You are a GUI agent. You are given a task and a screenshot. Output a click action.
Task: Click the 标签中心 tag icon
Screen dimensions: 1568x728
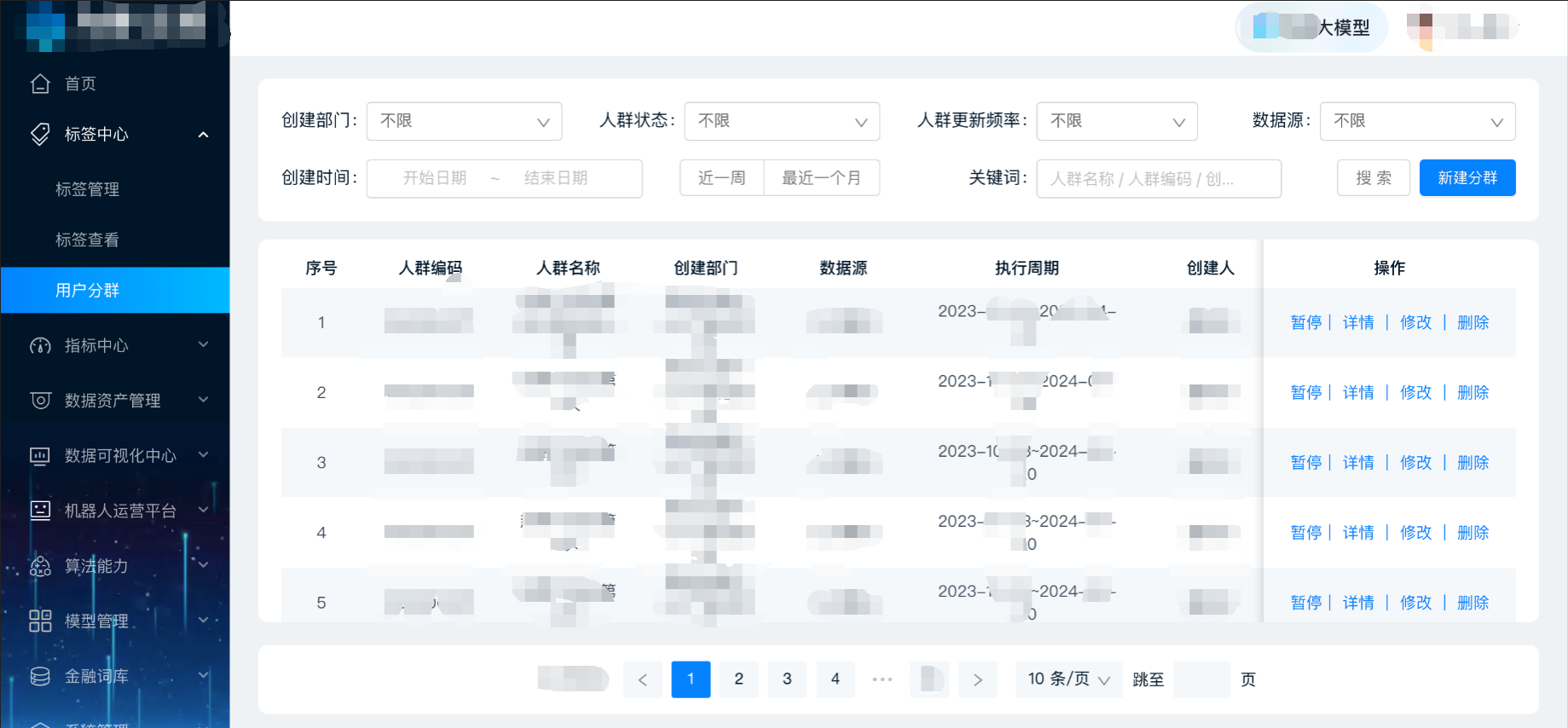[40, 134]
